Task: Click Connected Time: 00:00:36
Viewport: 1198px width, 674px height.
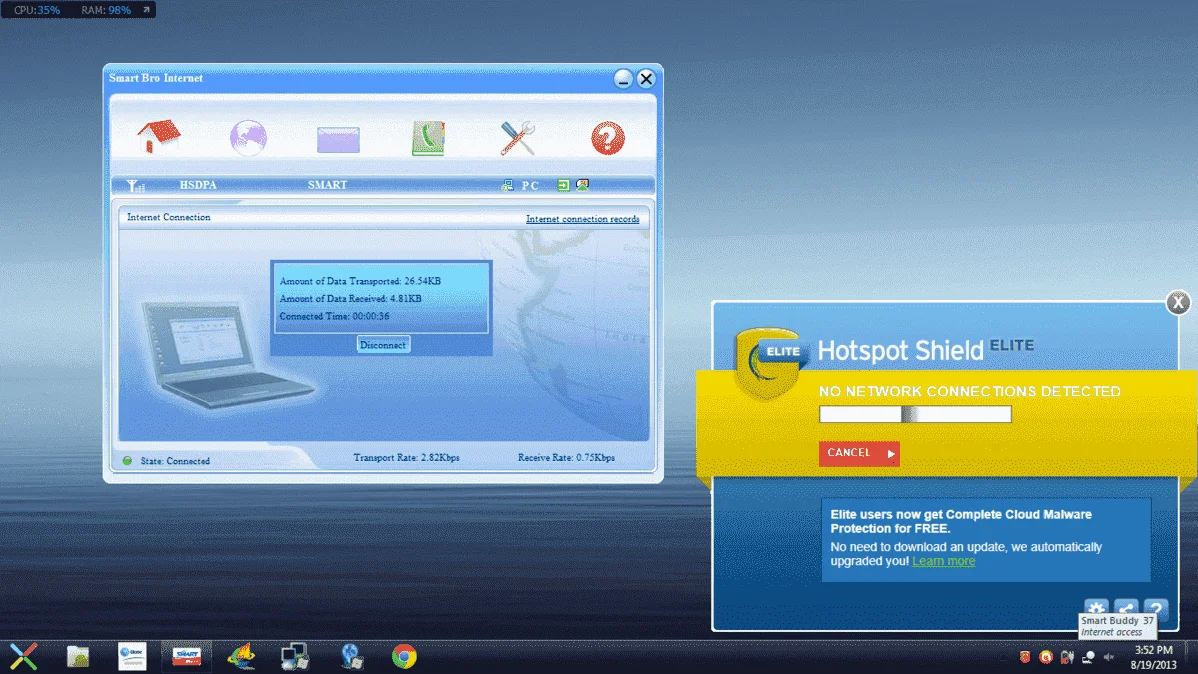Action: point(334,316)
